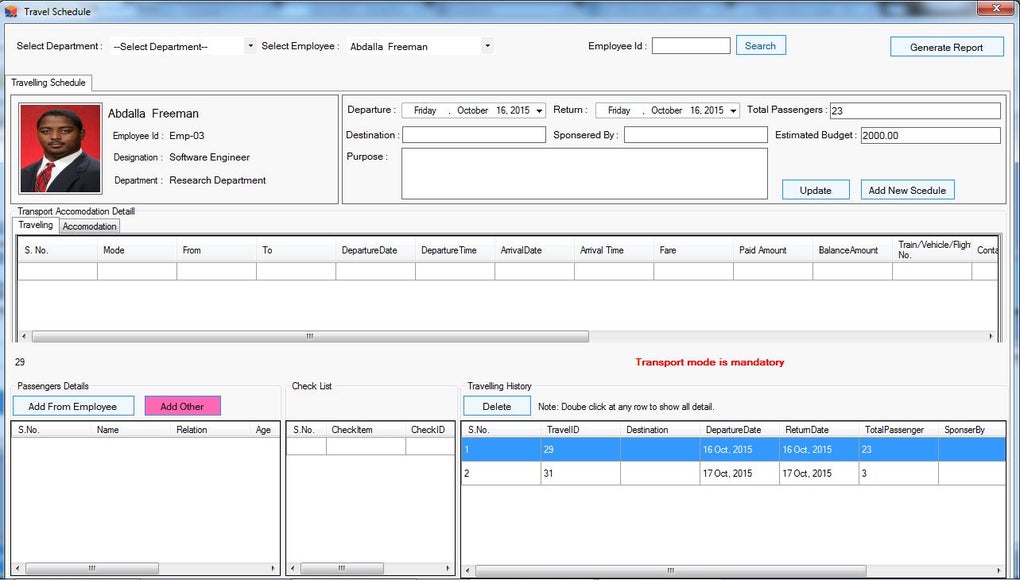1020x580 pixels.
Task: Select travel history row with TravelID 29
Action: (733, 449)
